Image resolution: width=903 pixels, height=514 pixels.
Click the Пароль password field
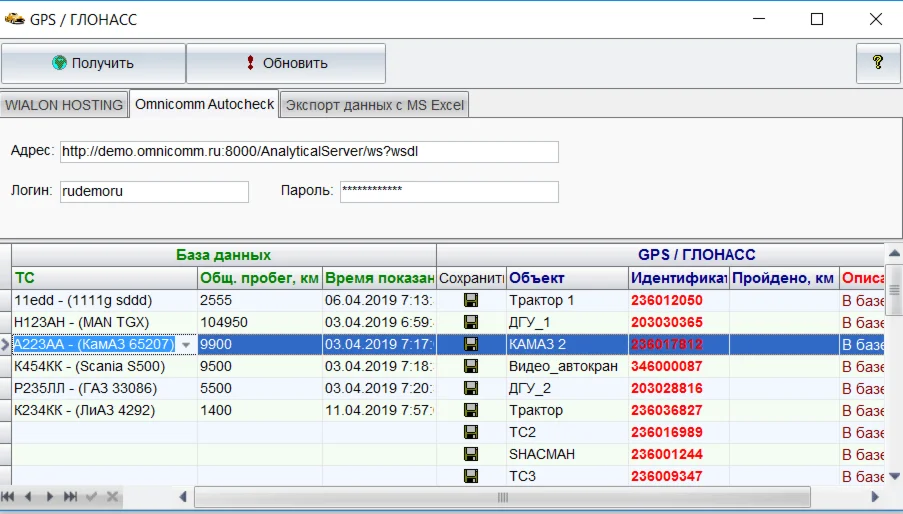(448, 191)
